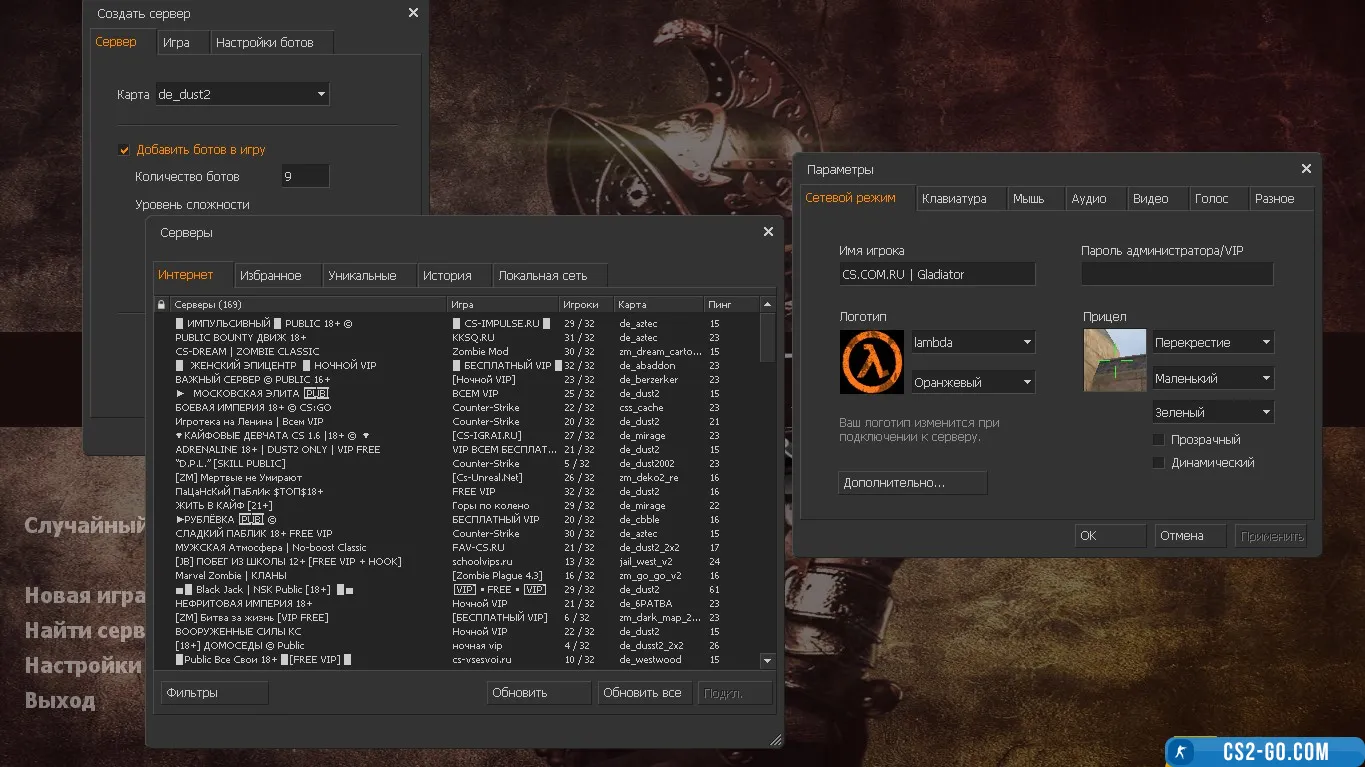The width and height of the screenshot is (1365, 767).
Task: Click the crosshair preview thumbnail
Action: point(1114,360)
